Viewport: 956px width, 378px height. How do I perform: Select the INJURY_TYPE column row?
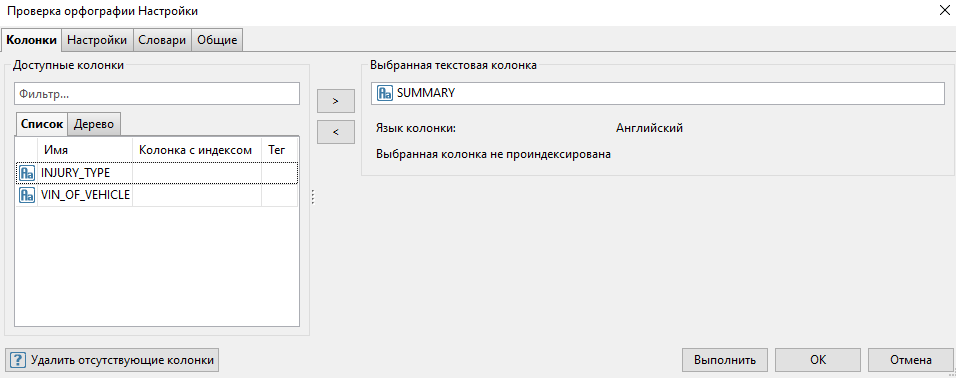[x=157, y=173]
